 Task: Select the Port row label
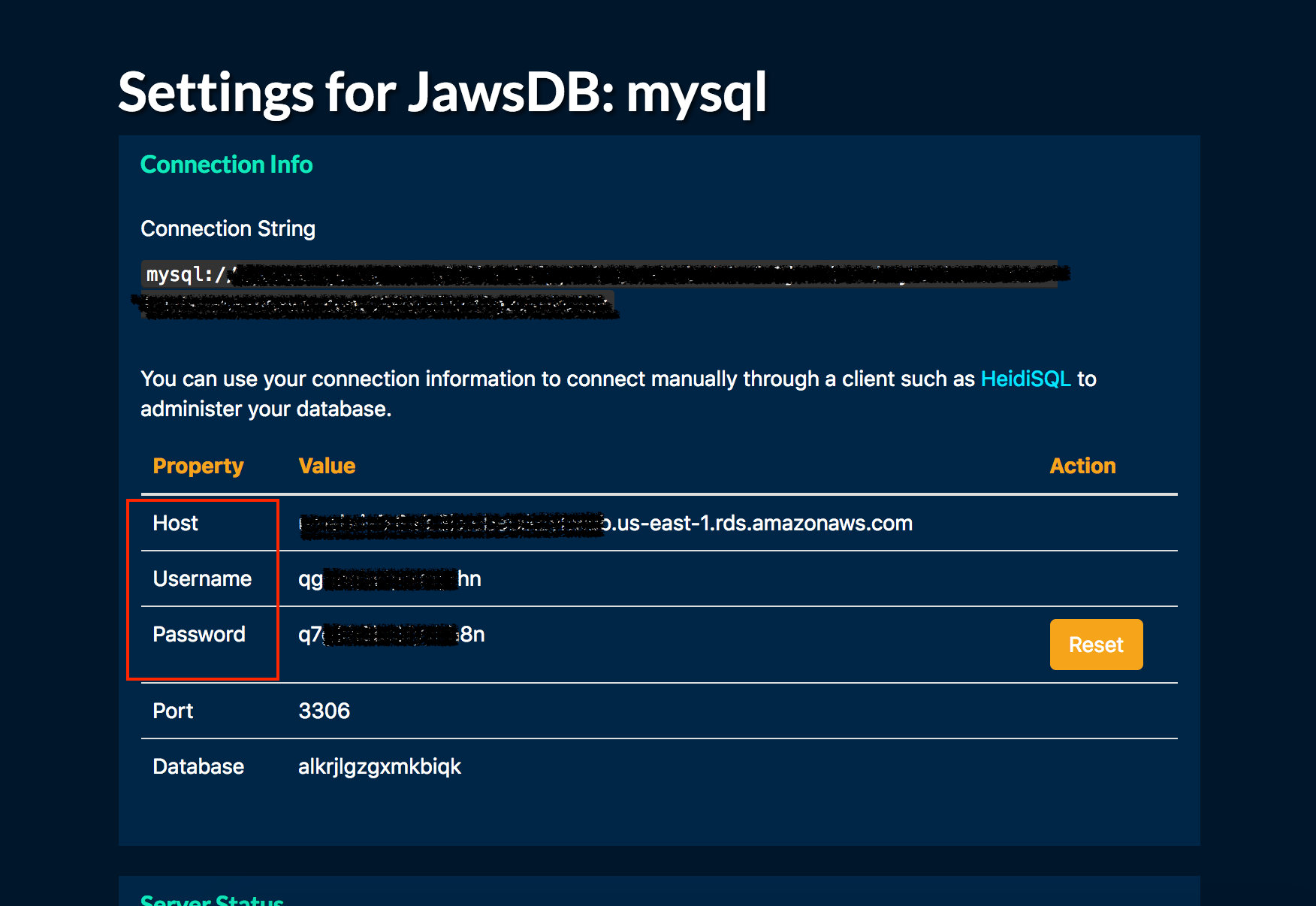(172, 711)
